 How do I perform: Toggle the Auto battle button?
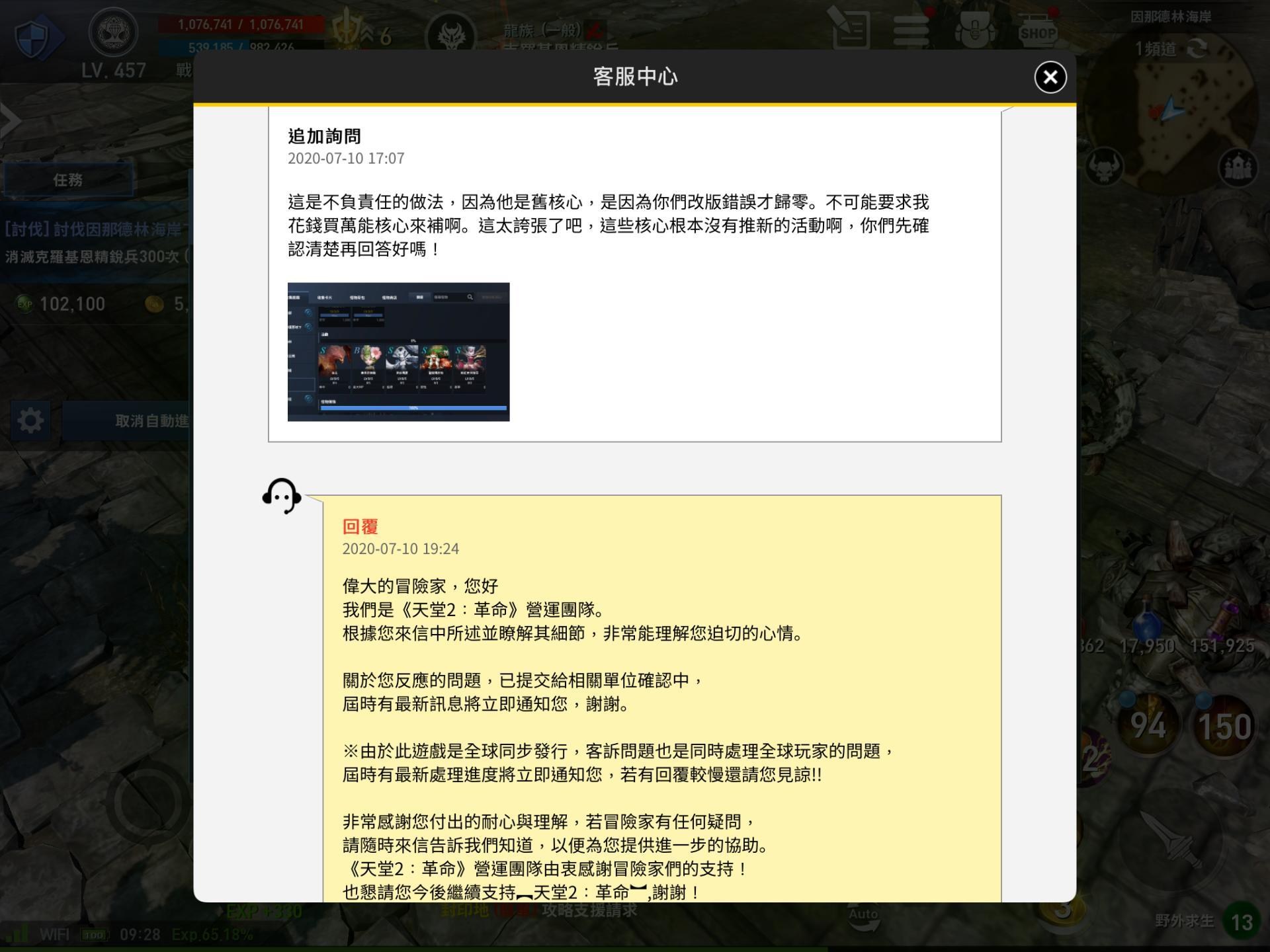pos(863,916)
